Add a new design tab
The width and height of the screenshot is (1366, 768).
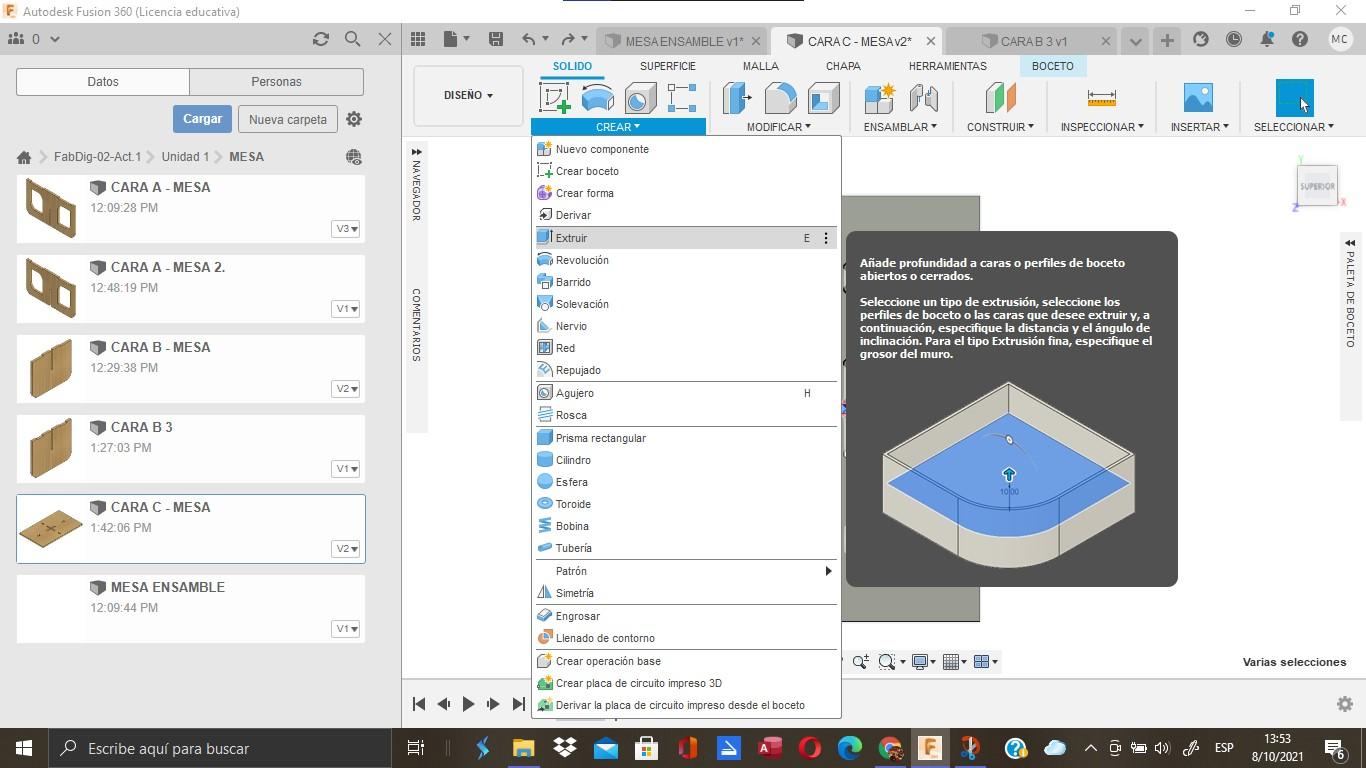coord(1167,40)
